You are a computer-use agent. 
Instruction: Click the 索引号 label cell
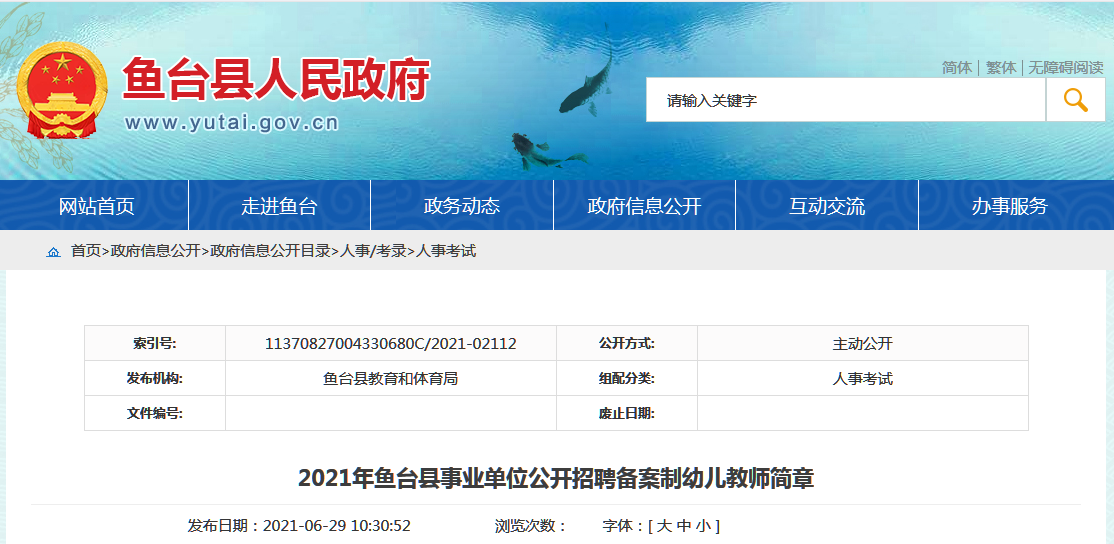155,344
